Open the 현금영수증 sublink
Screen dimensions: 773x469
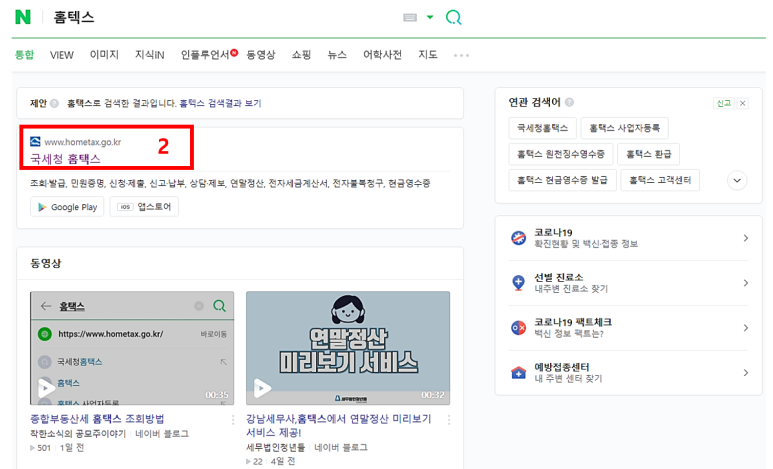coord(409,183)
